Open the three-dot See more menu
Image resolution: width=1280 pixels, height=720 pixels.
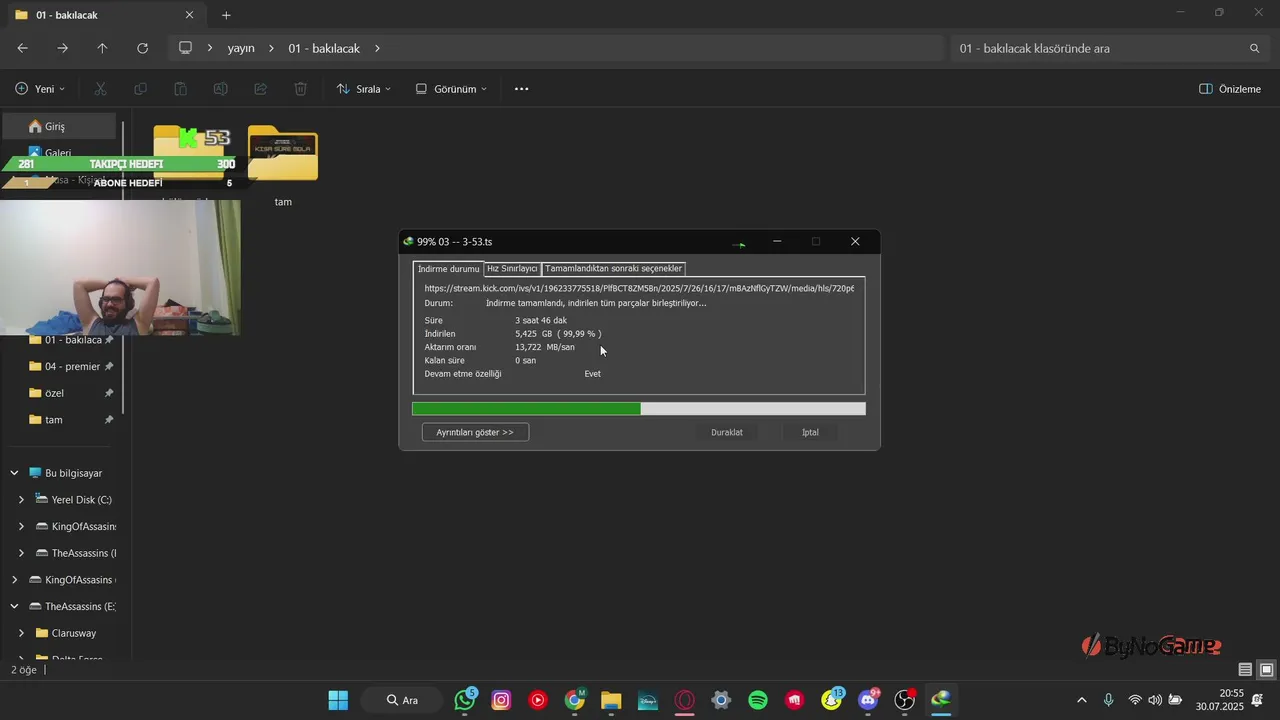[521, 89]
